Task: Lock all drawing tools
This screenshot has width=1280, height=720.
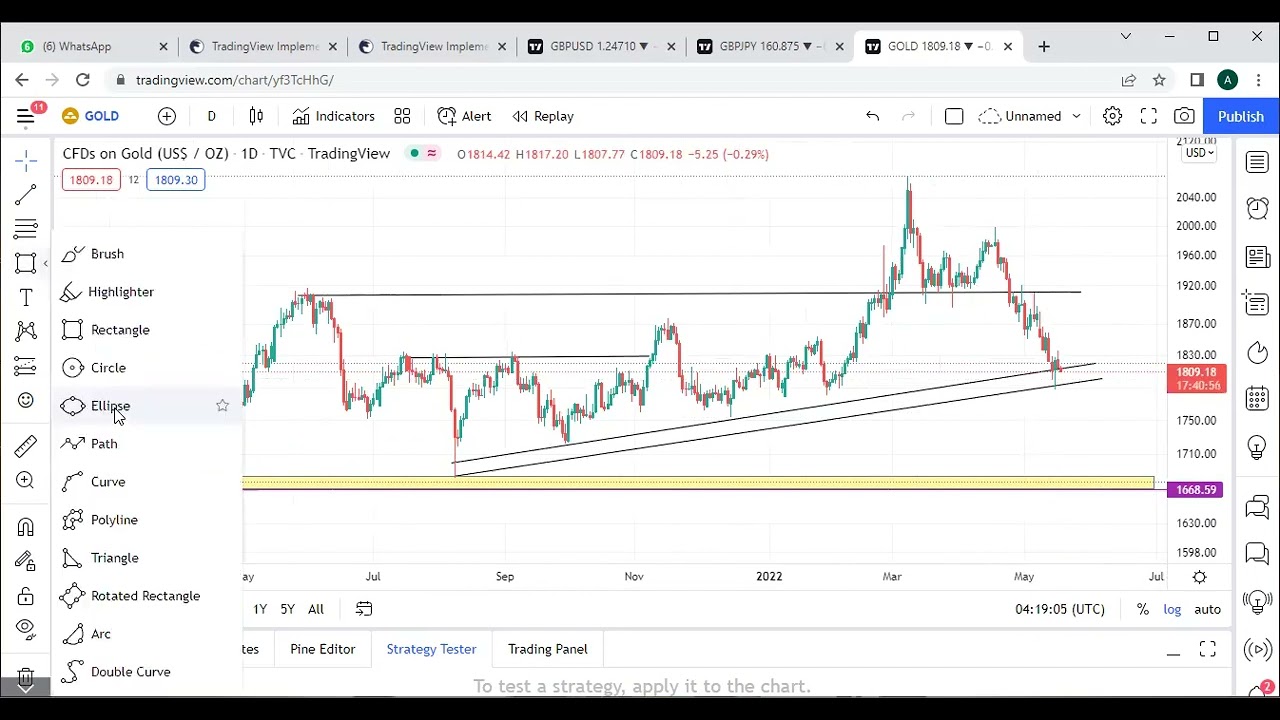Action: click(x=26, y=596)
